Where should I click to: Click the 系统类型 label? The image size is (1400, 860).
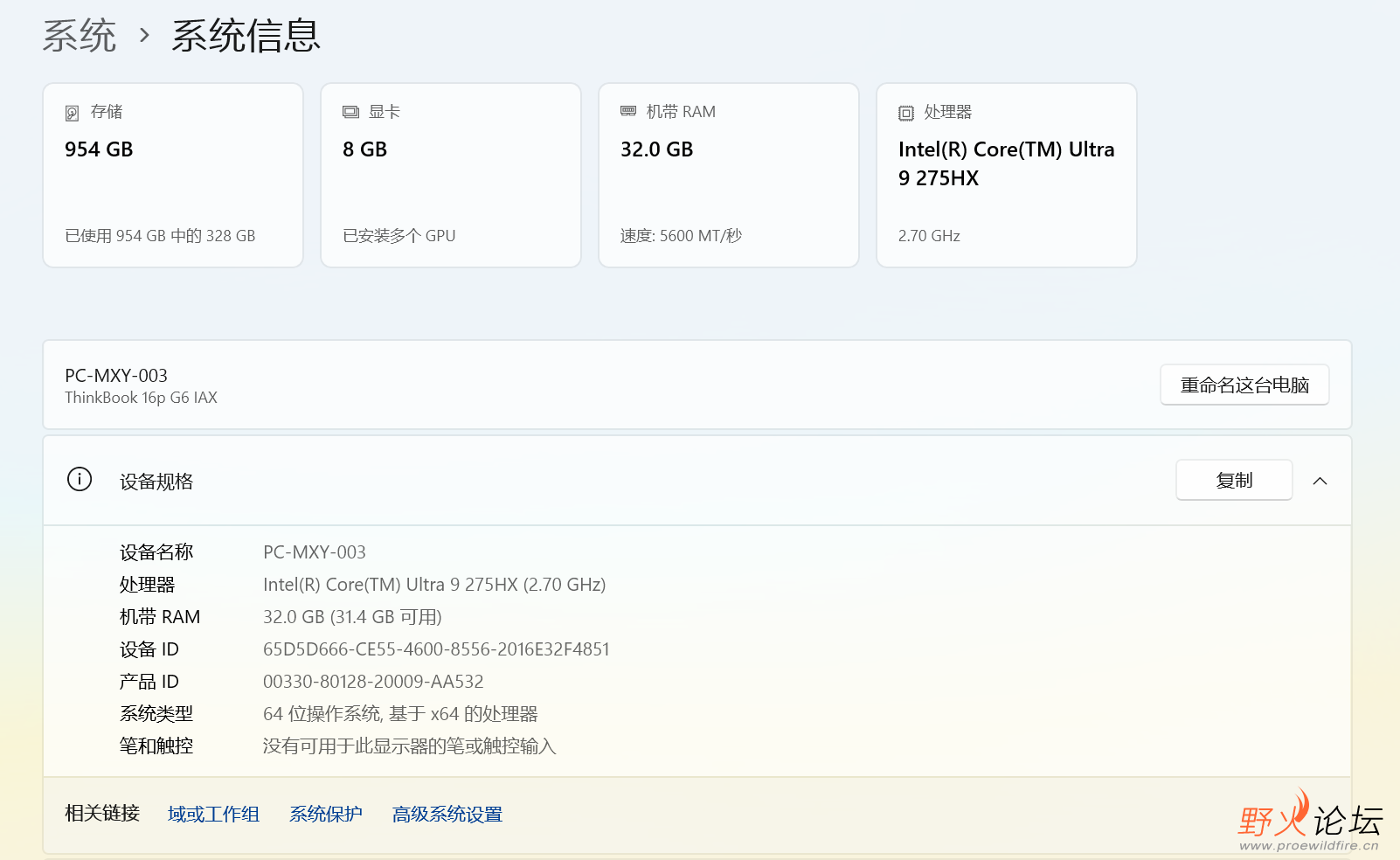click(x=156, y=714)
